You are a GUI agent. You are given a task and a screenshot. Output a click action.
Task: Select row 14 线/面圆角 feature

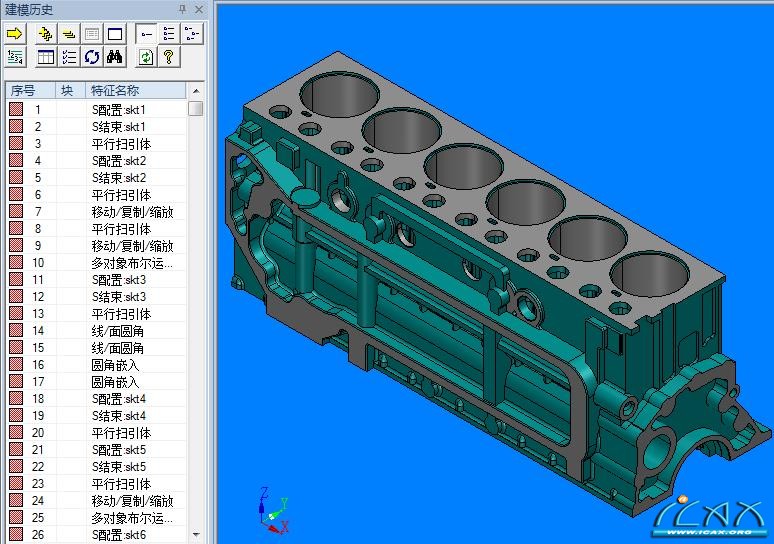point(117,331)
